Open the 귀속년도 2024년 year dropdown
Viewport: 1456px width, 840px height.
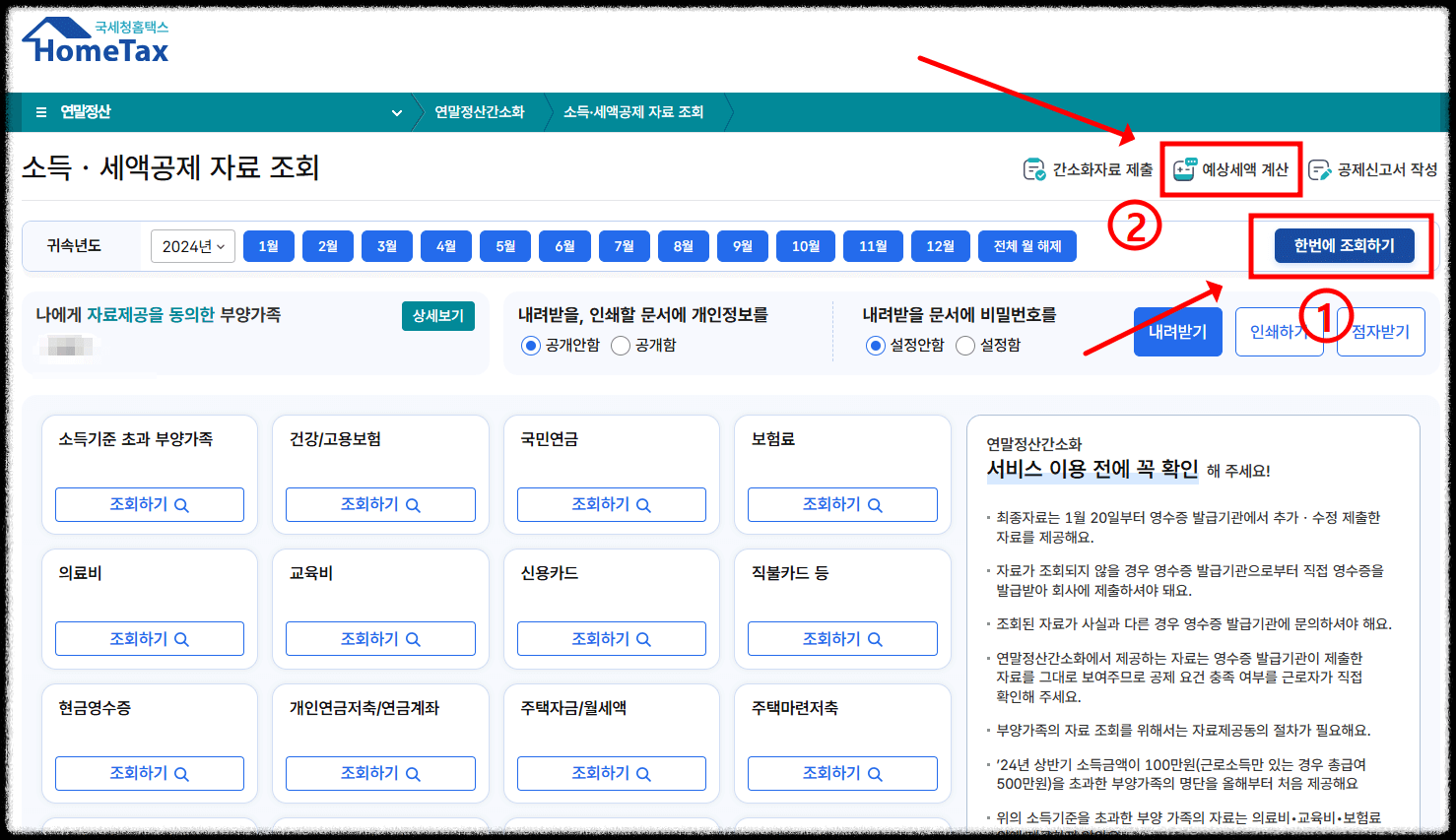click(x=192, y=246)
